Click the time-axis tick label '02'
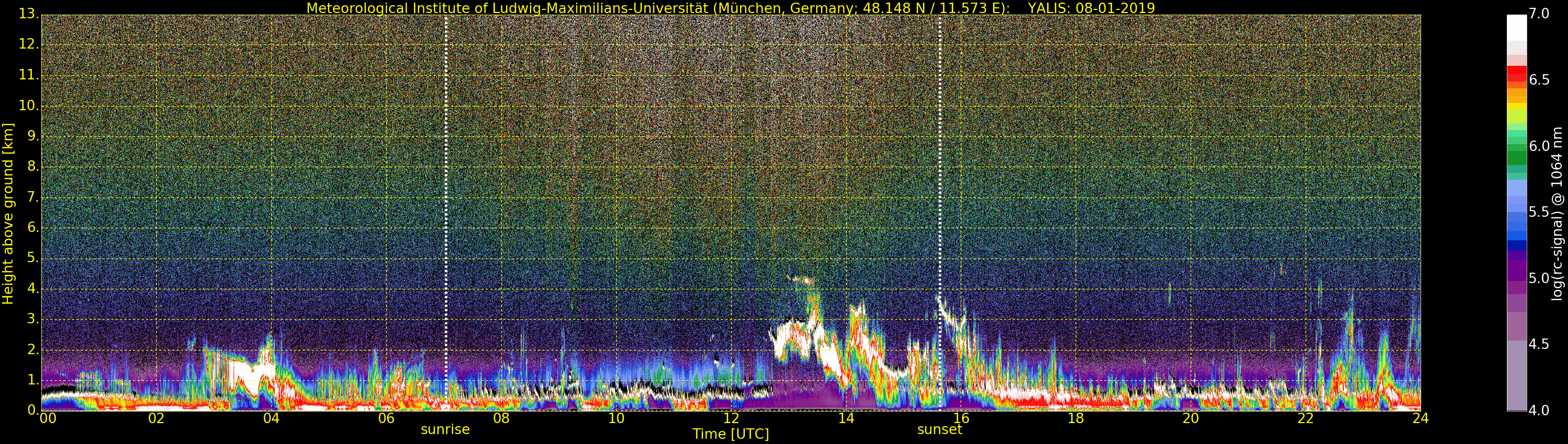 [x=156, y=418]
